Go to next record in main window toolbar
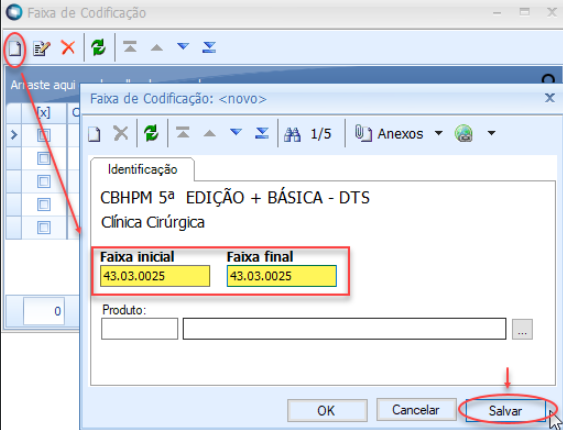Screen dimensions: 563x430 pyautogui.click(x=183, y=46)
